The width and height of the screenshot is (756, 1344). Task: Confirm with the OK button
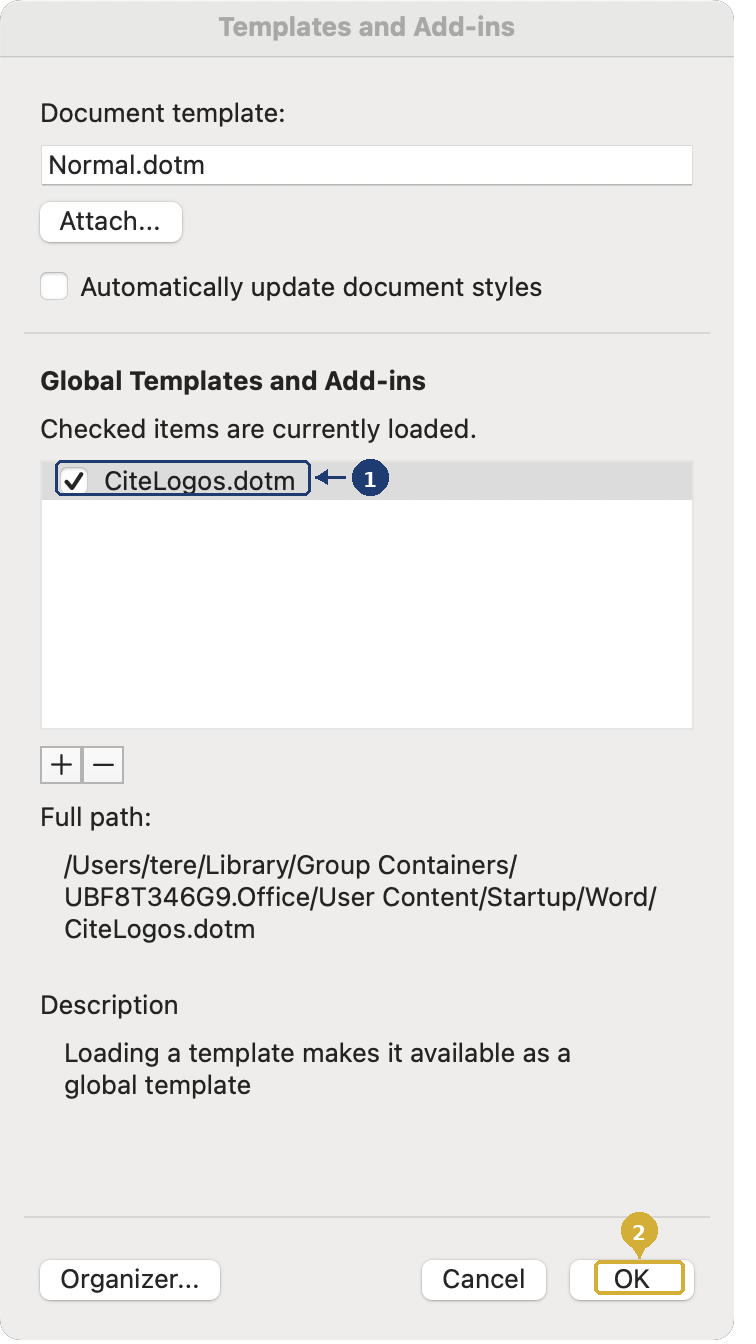[632, 1279]
